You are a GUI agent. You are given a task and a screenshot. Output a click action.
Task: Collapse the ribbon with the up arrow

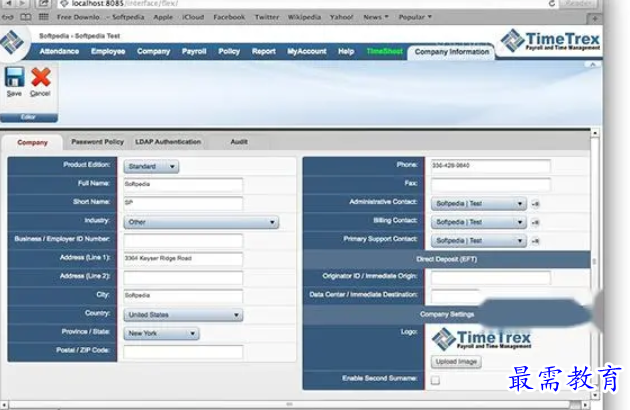coord(593,65)
